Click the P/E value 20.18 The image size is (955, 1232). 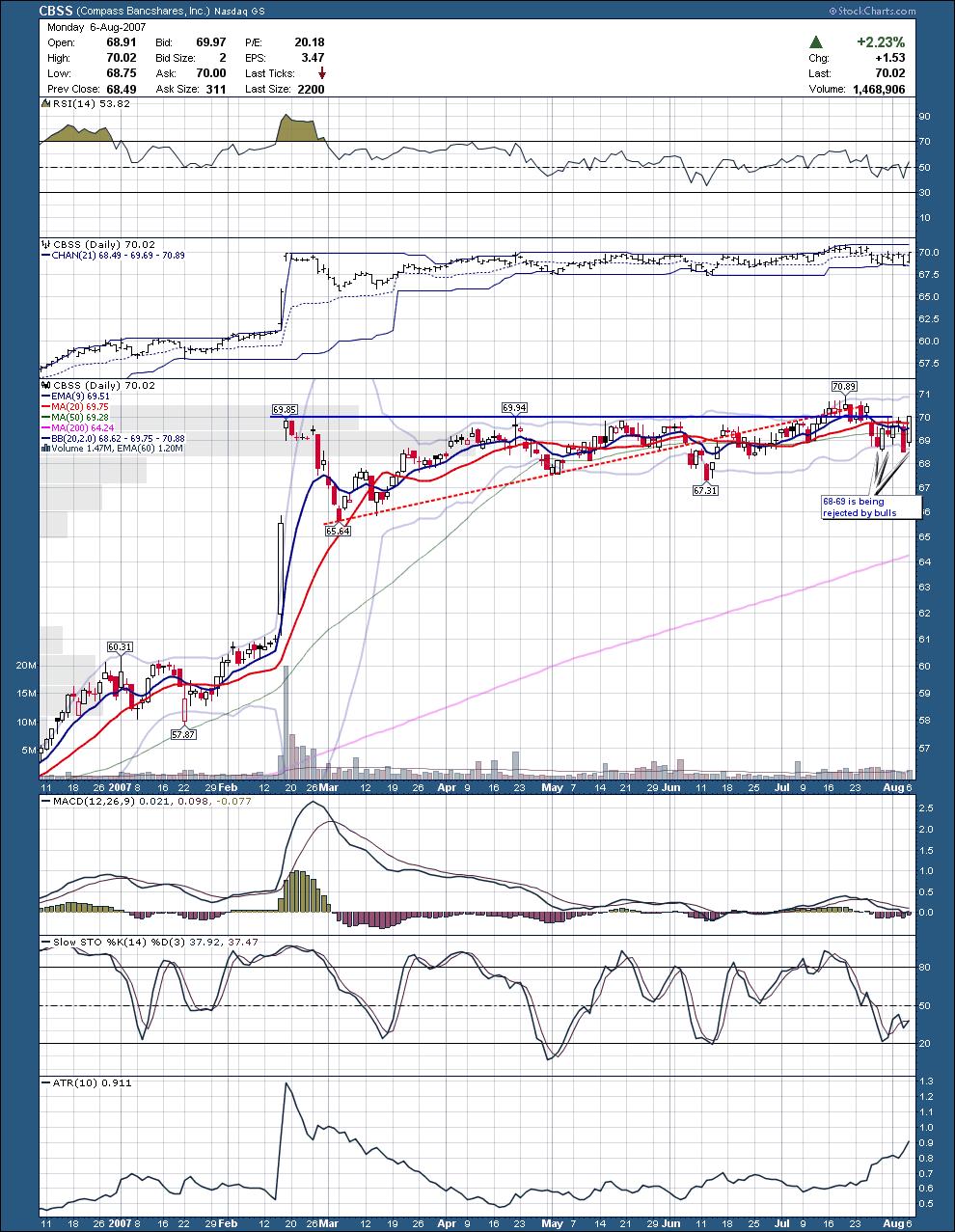pos(309,42)
